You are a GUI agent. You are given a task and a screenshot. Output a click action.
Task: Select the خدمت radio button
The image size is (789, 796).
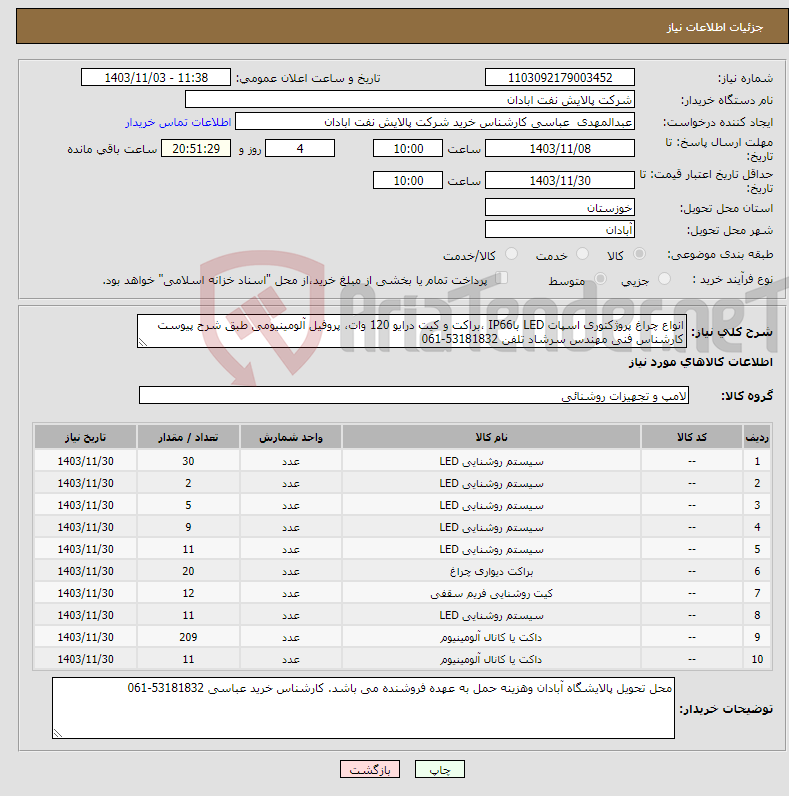[582, 254]
